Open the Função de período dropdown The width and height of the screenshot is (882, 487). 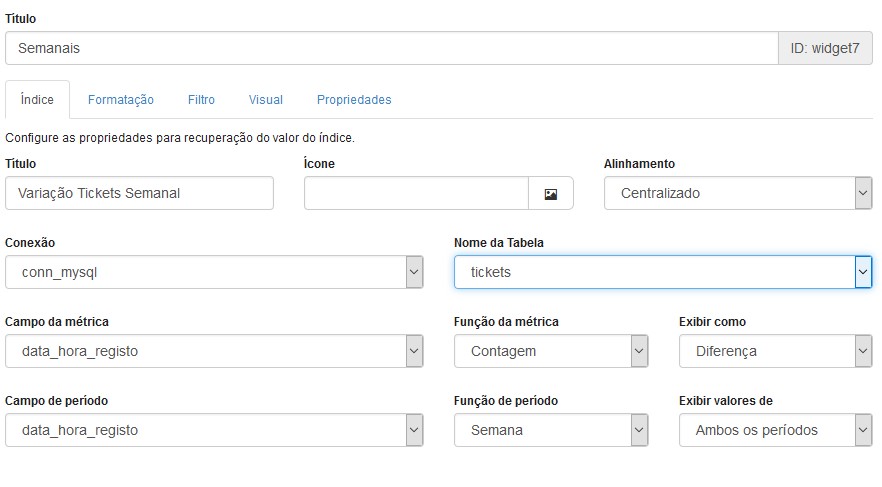551,430
